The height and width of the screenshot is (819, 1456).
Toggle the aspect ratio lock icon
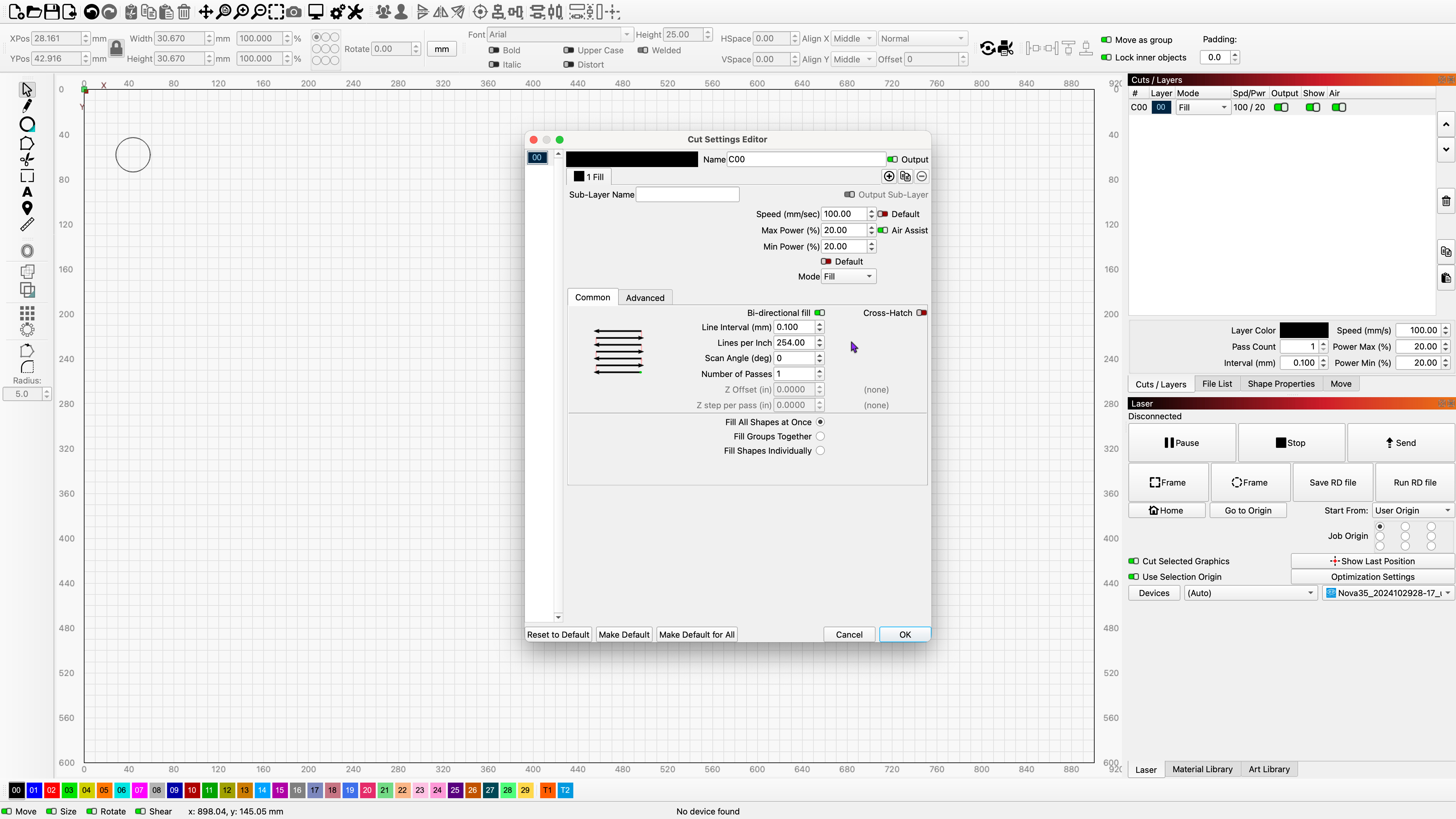pyautogui.click(x=116, y=48)
